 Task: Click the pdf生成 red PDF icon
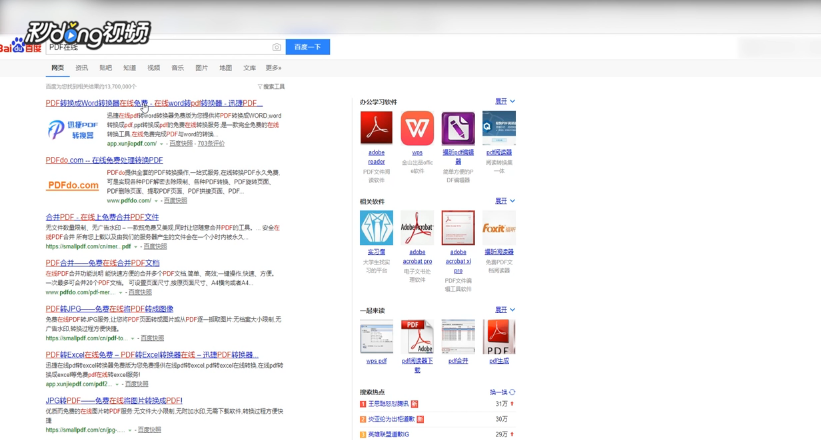(x=499, y=337)
